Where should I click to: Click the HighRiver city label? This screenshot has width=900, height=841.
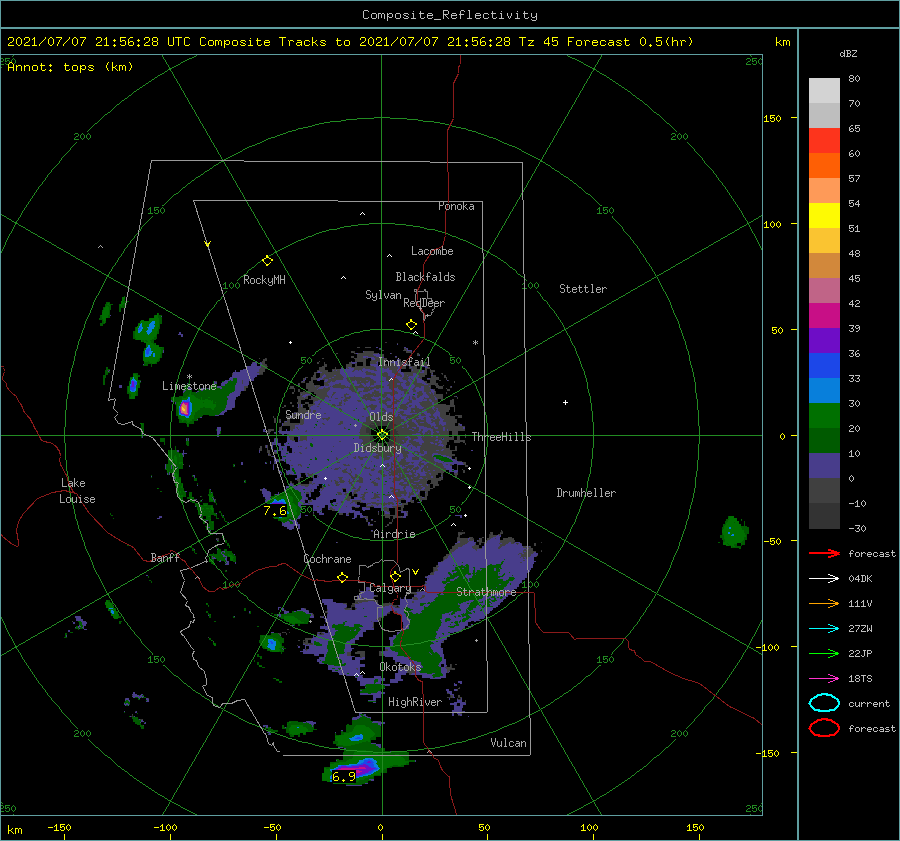(x=415, y=703)
